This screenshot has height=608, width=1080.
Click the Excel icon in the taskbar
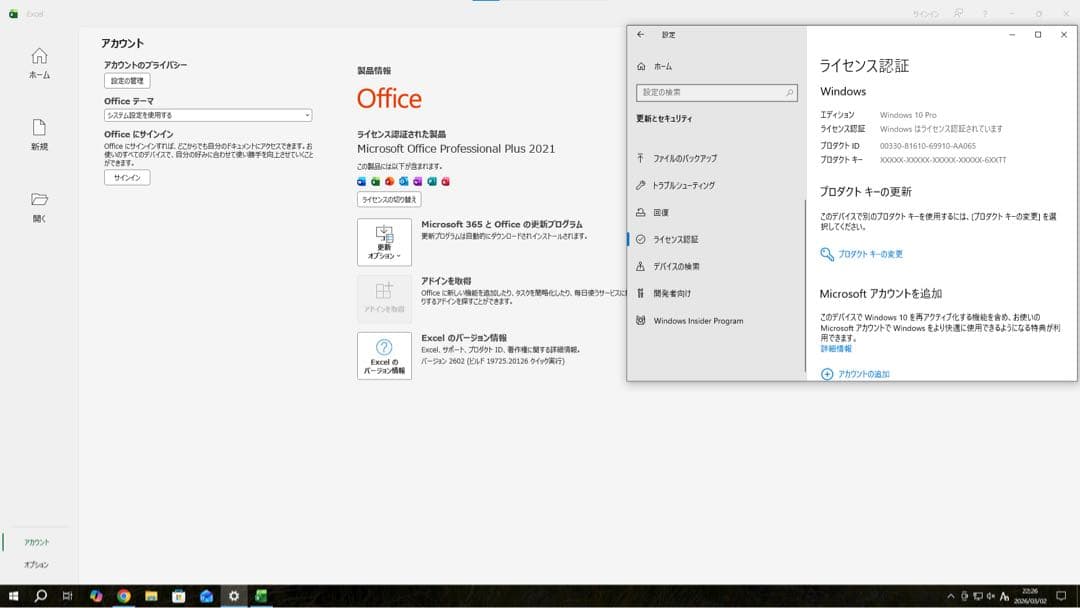click(261, 596)
